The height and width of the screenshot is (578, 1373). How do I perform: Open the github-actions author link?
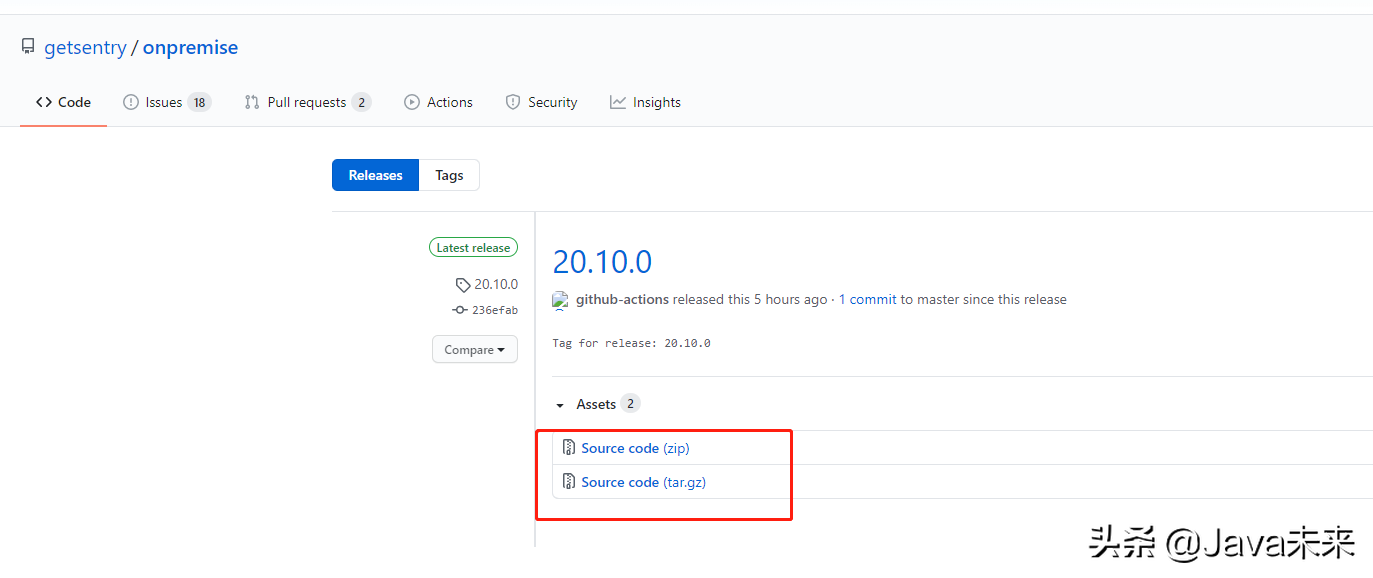(622, 299)
